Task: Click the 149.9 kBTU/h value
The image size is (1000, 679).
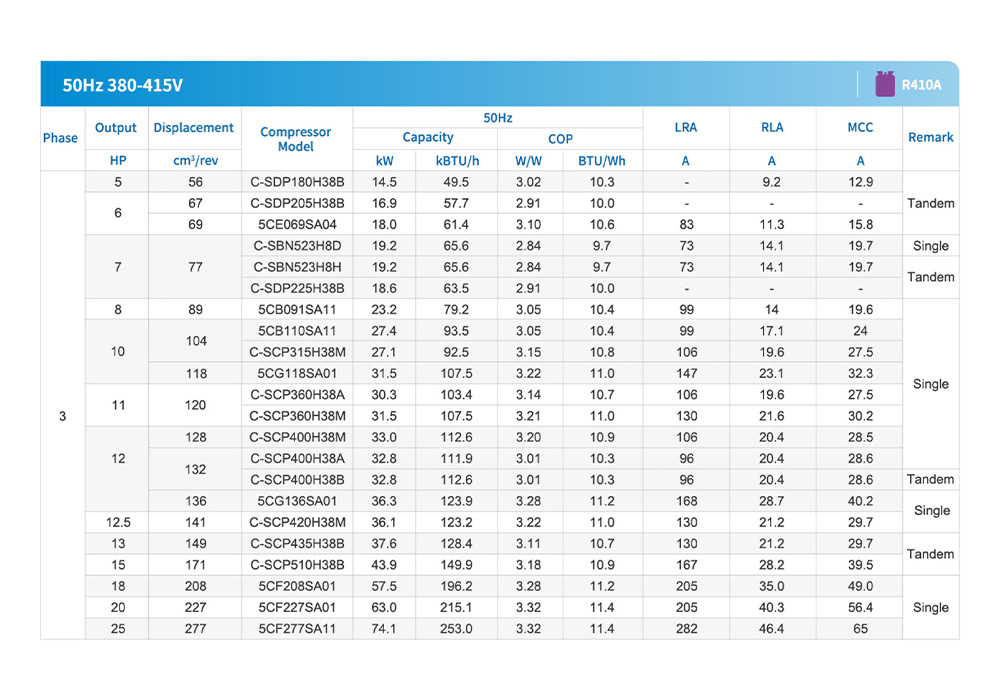Action: pyautogui.click(x=456, y=565)
